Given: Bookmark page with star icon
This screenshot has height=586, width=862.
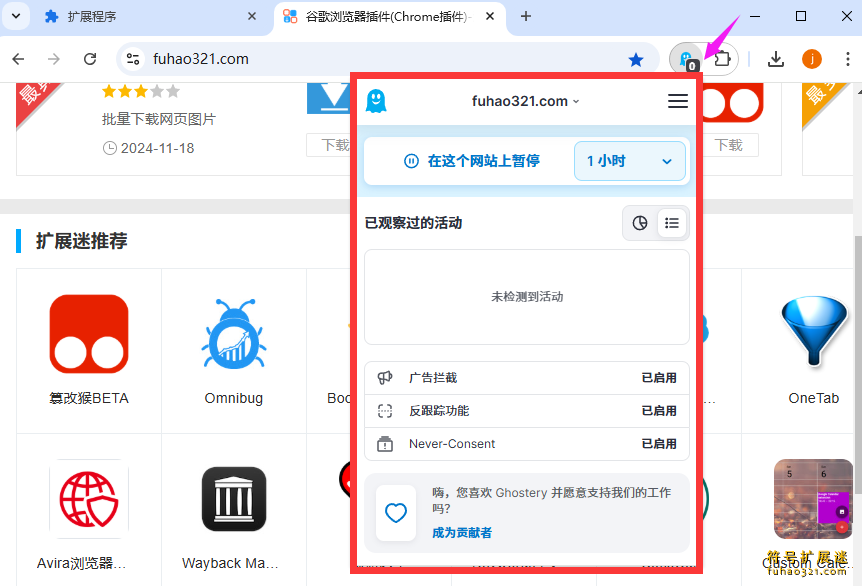Looking at the screenshot, I should tap(636, 59).
